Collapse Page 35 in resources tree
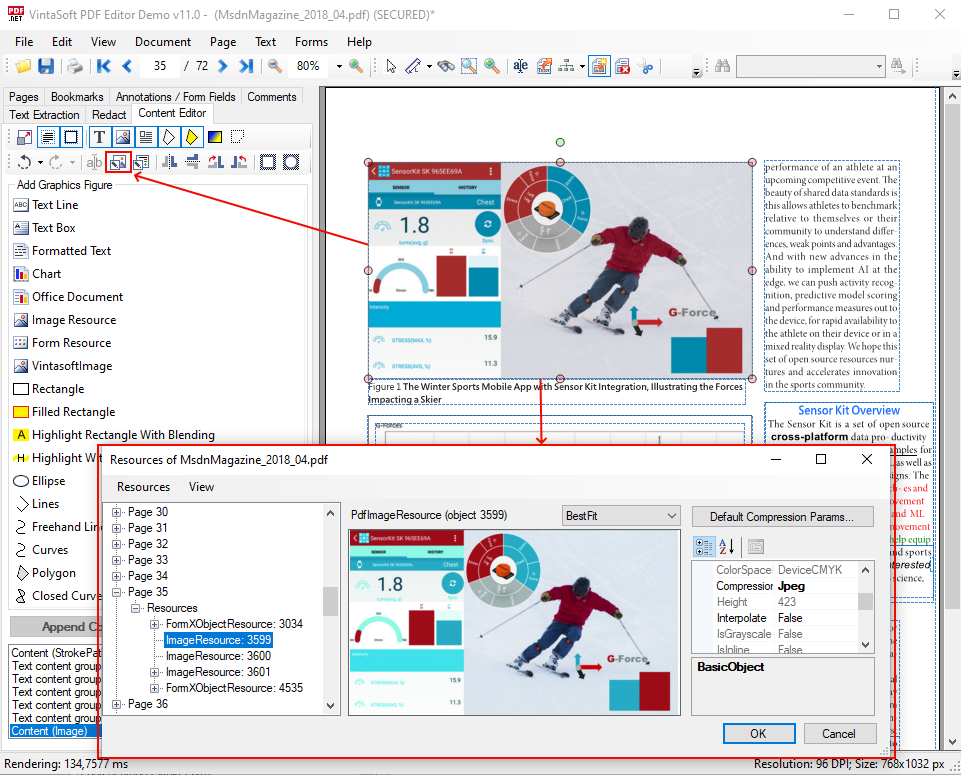The width and height of the screenshot is (961, 775). [x=116, y=592]
